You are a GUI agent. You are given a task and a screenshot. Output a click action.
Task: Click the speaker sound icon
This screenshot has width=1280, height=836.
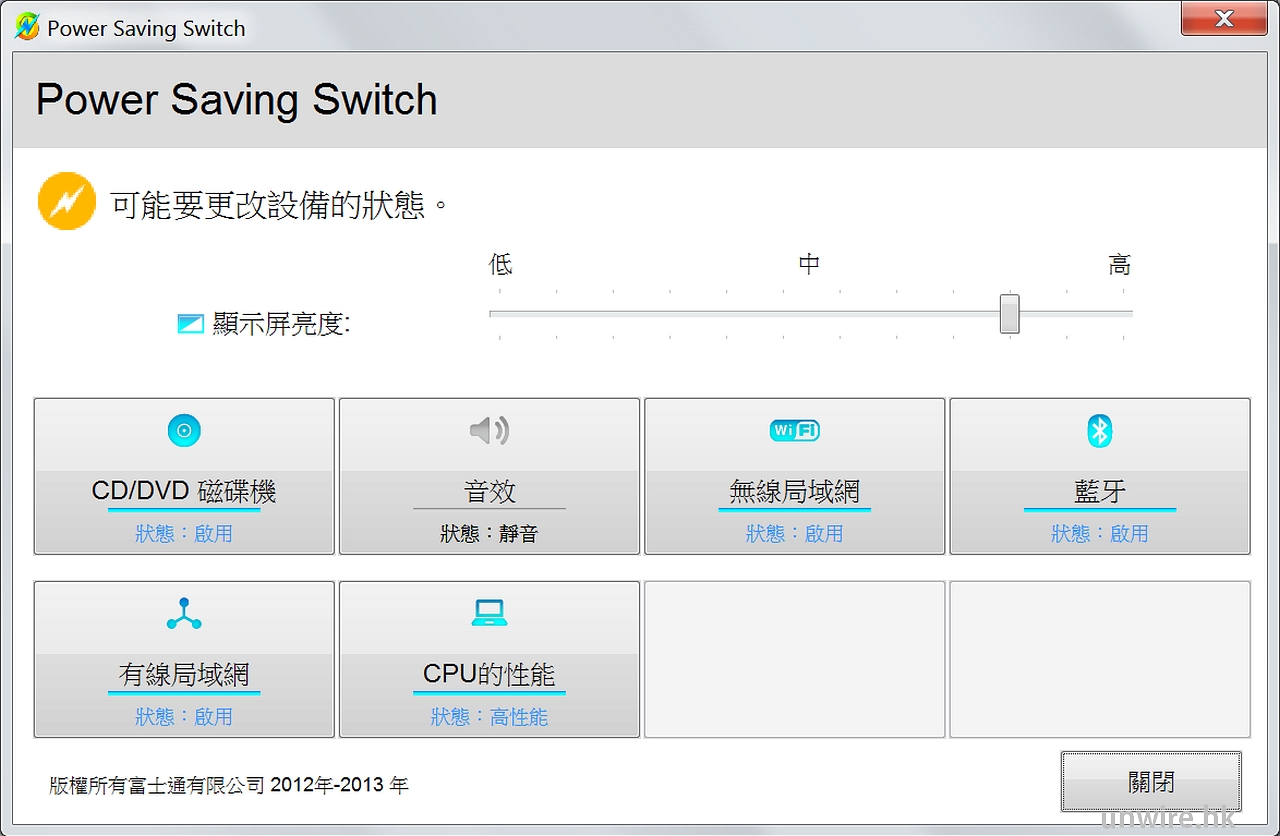click(x=489, y=431)
